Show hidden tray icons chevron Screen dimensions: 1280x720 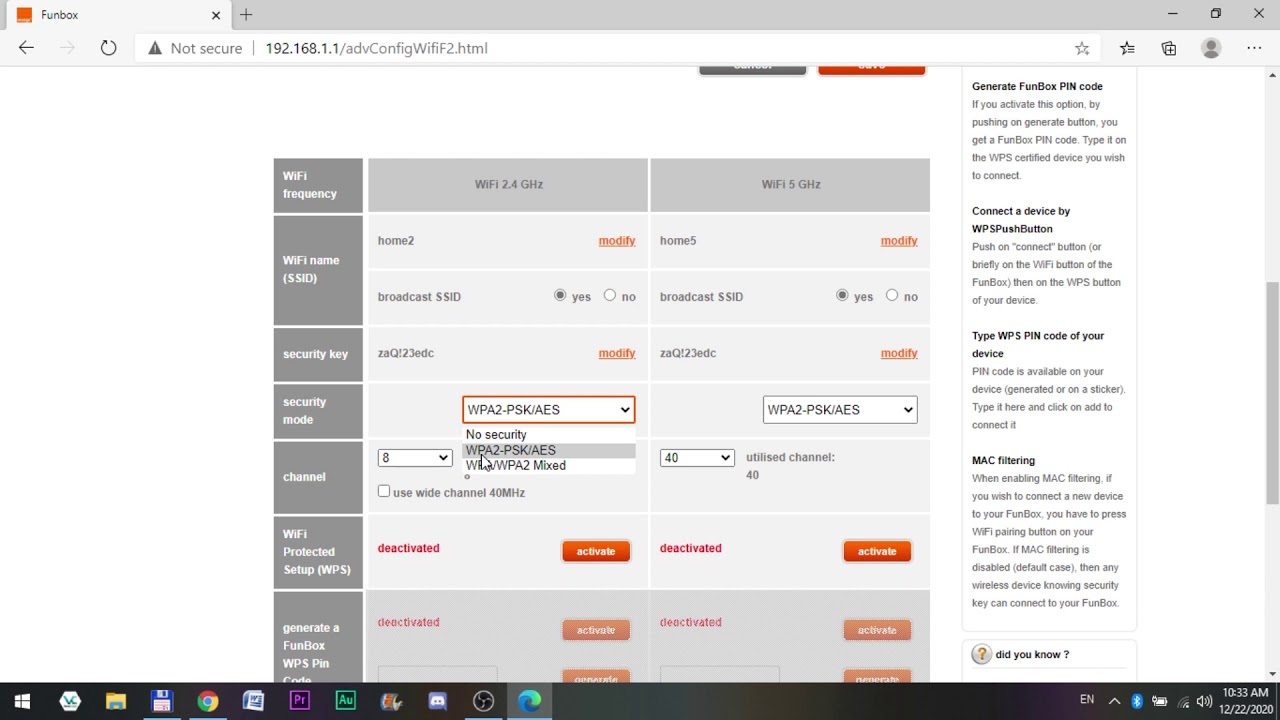click(1114, 701)
